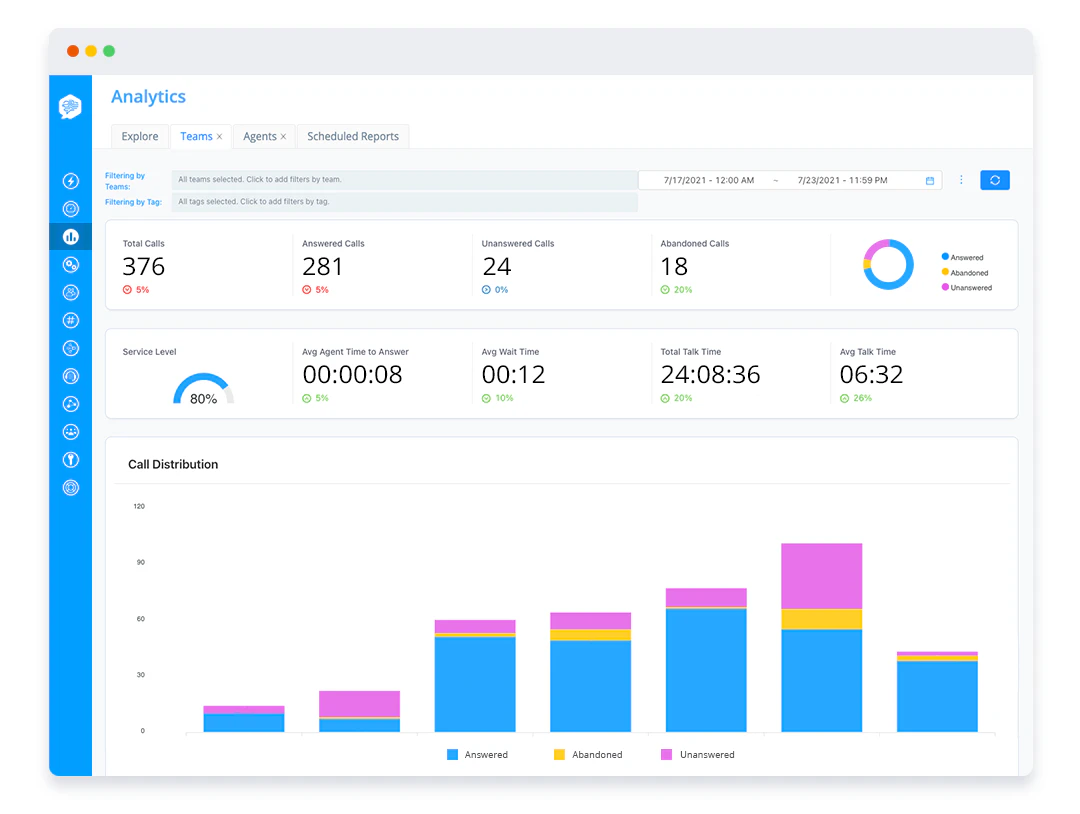
Task: Open the Teams icon in the sidebar
Action: [x=70, y=292]
